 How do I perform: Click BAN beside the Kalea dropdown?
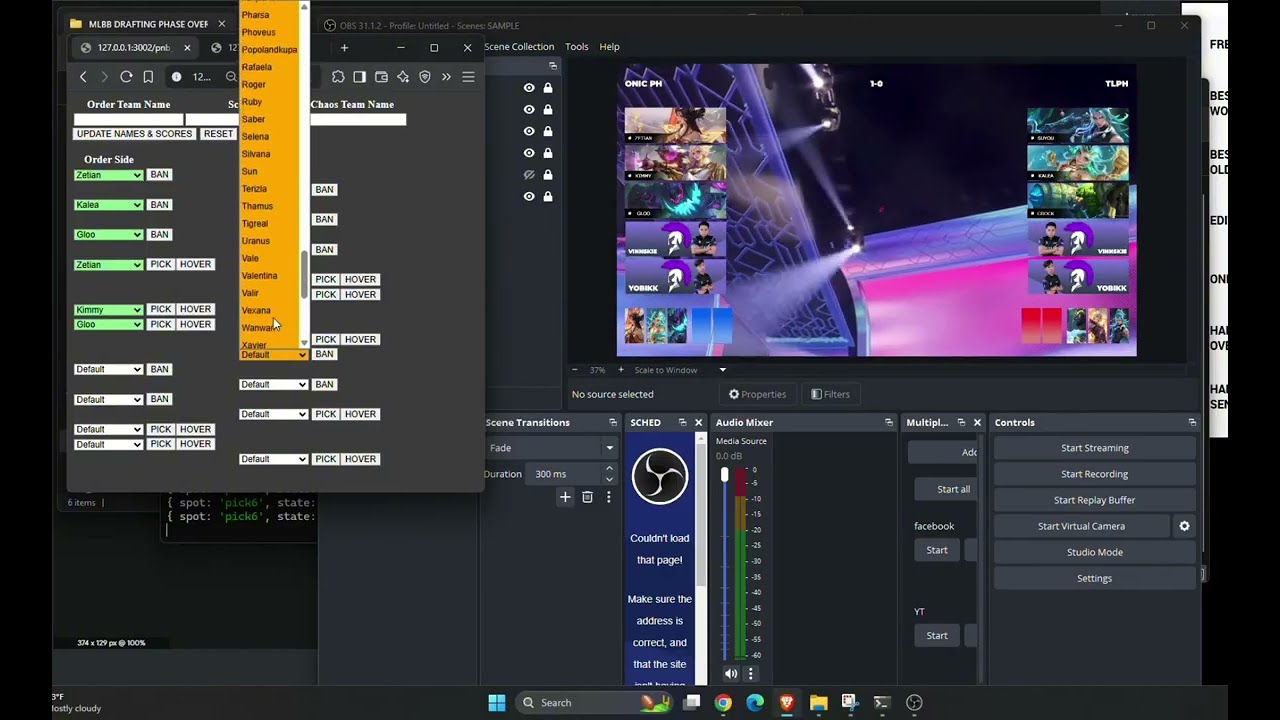pos(159,205)
